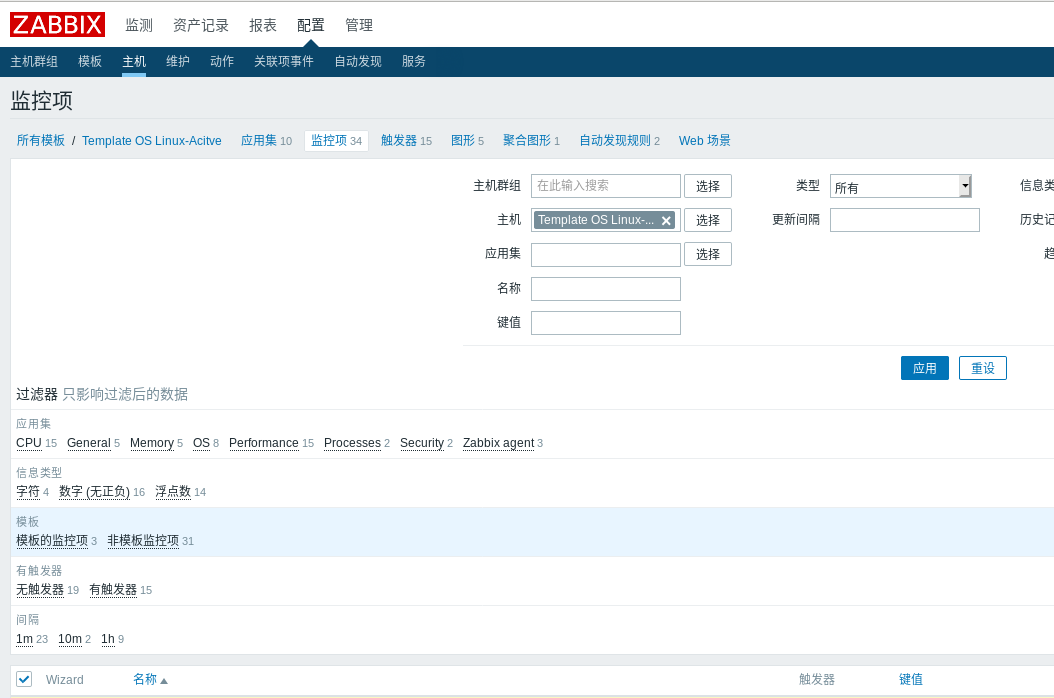1054x698 pixels.
Task: Filter by Zabbix agent application
Action: (x=499, y=442)
